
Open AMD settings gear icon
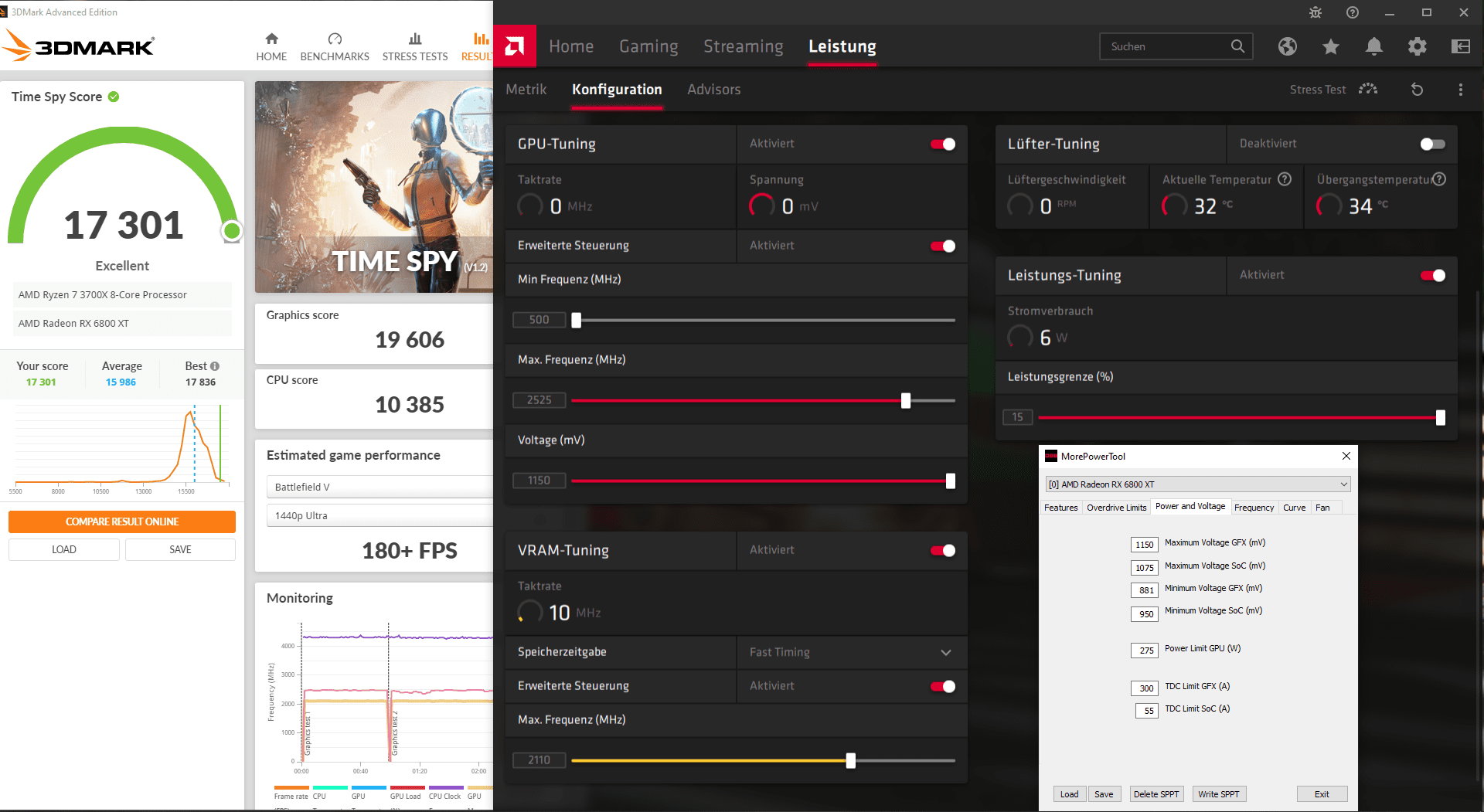click(x=1418, y=46)
